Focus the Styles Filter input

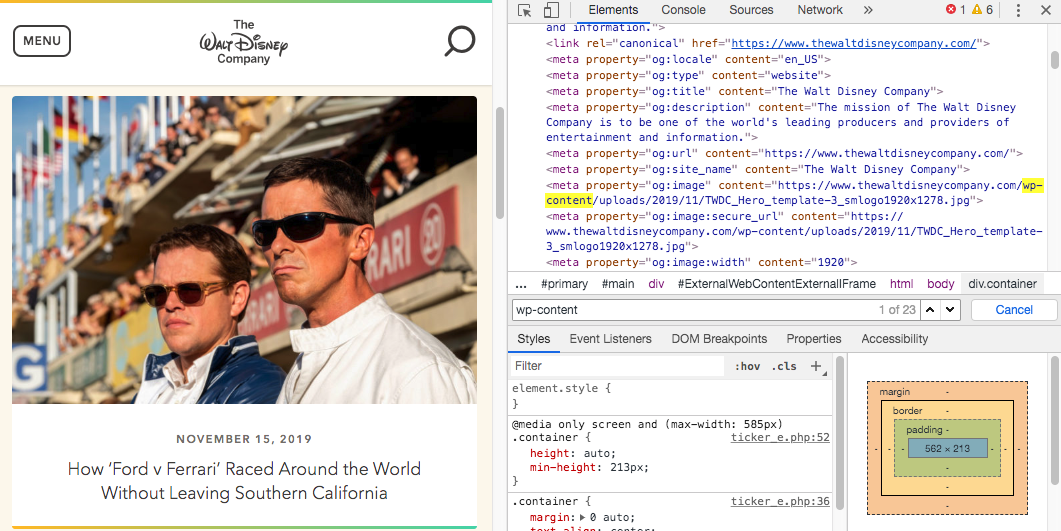618,366
